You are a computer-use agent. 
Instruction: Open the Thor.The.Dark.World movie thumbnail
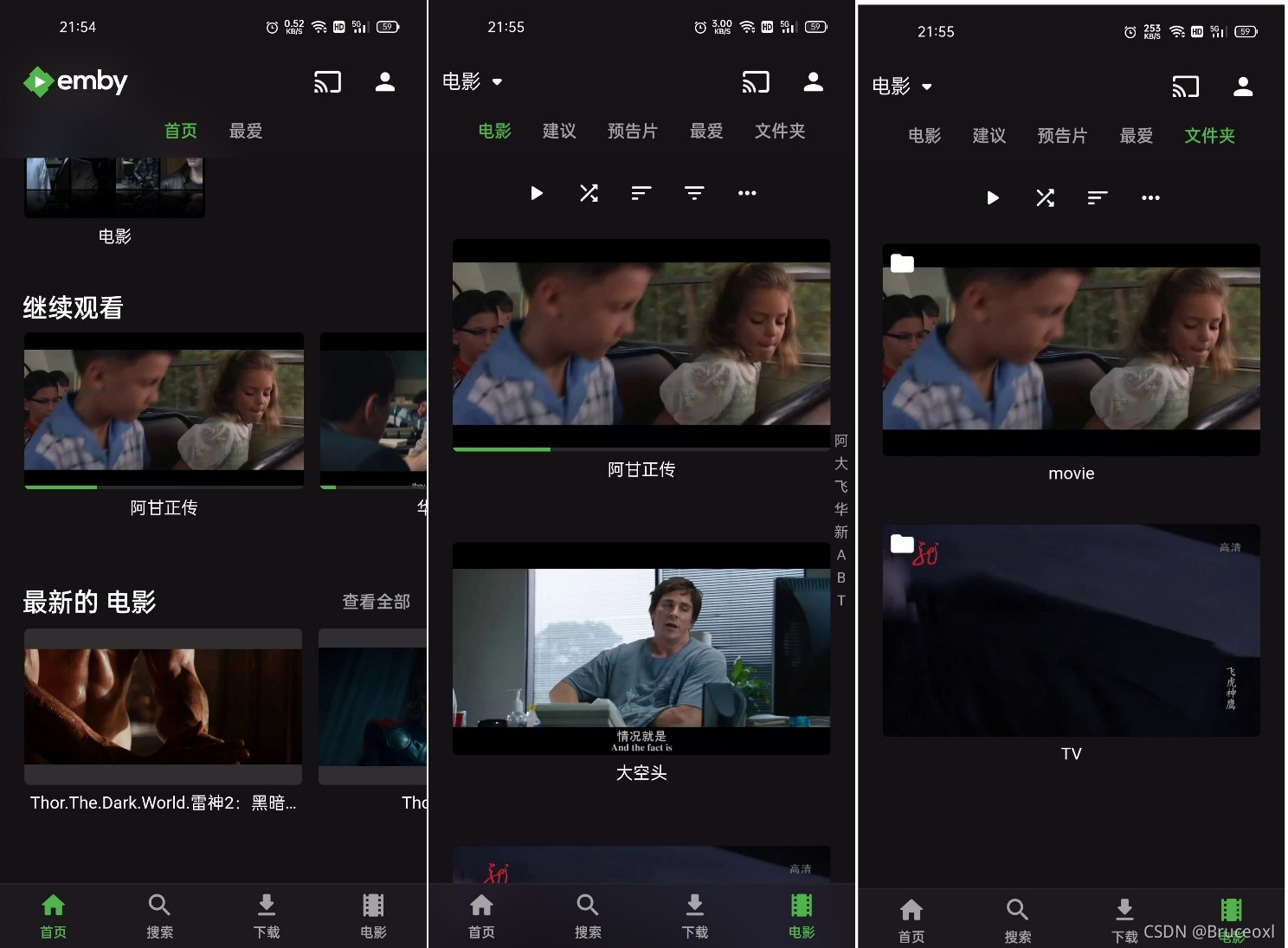[163, 706]
